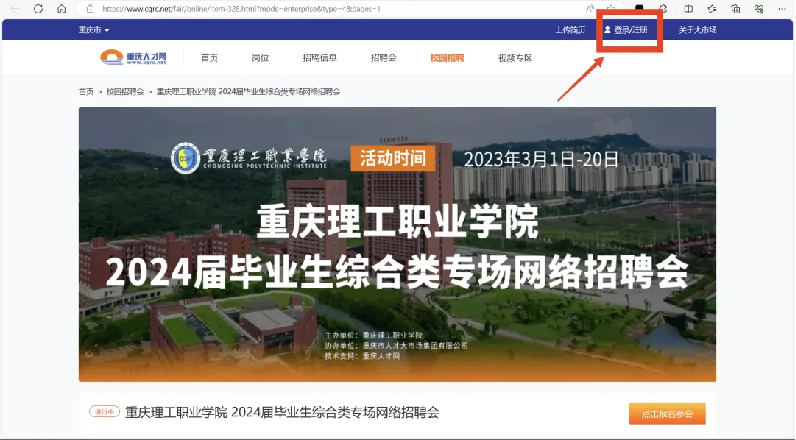The width and height of the screenshot is (796, 440).
Task: Go to the browser home page icon
Action: (61, 7)
